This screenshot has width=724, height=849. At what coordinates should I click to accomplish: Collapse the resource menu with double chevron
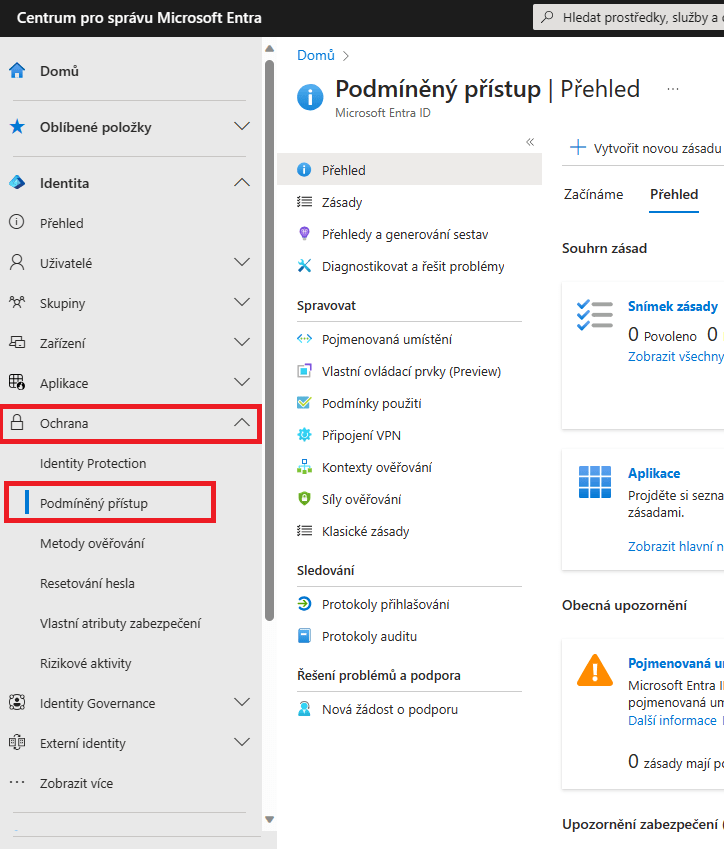click(x=530, y=142)
